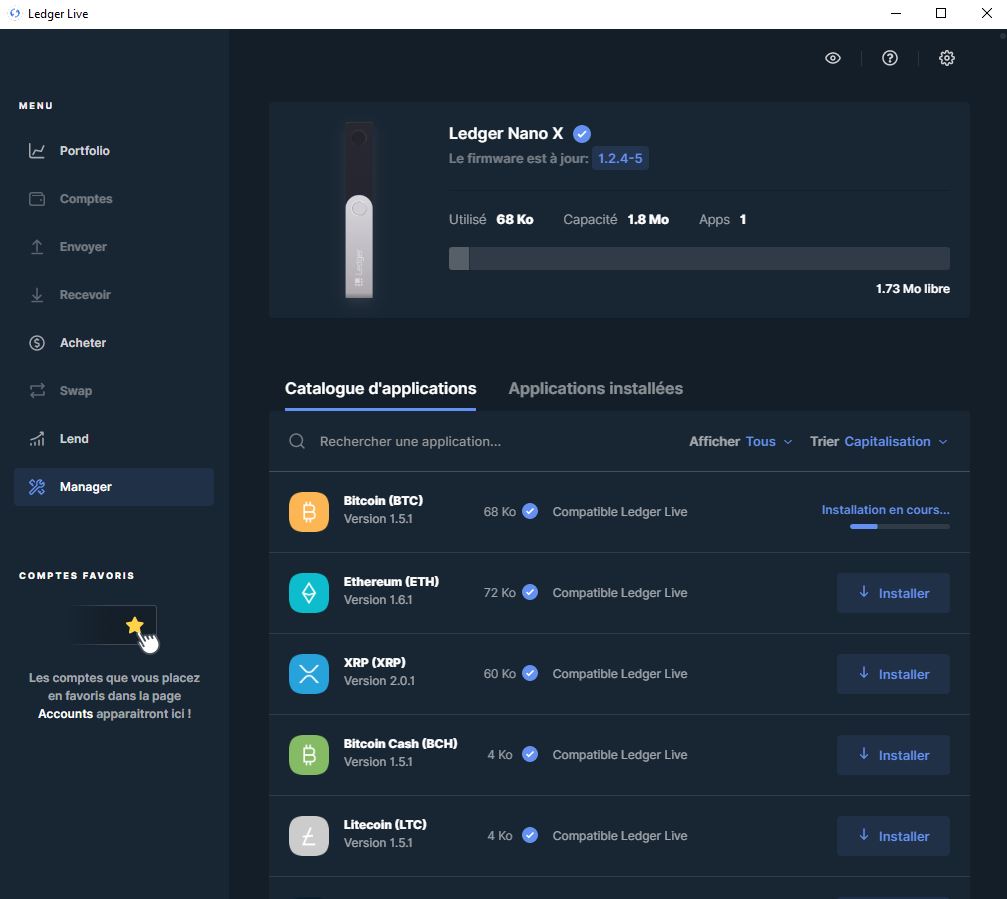Click the verified badge next to Ledger Nano X
Image resolution: width=1007 pixels, height=899 pixels.
tap(581, 134)
